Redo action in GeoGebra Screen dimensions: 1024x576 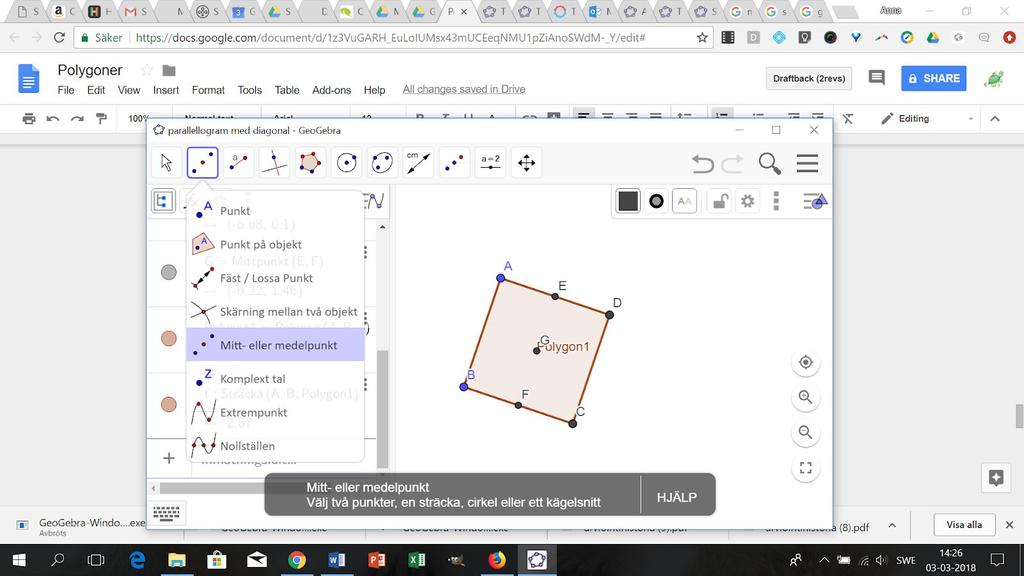tap(732, 163)
